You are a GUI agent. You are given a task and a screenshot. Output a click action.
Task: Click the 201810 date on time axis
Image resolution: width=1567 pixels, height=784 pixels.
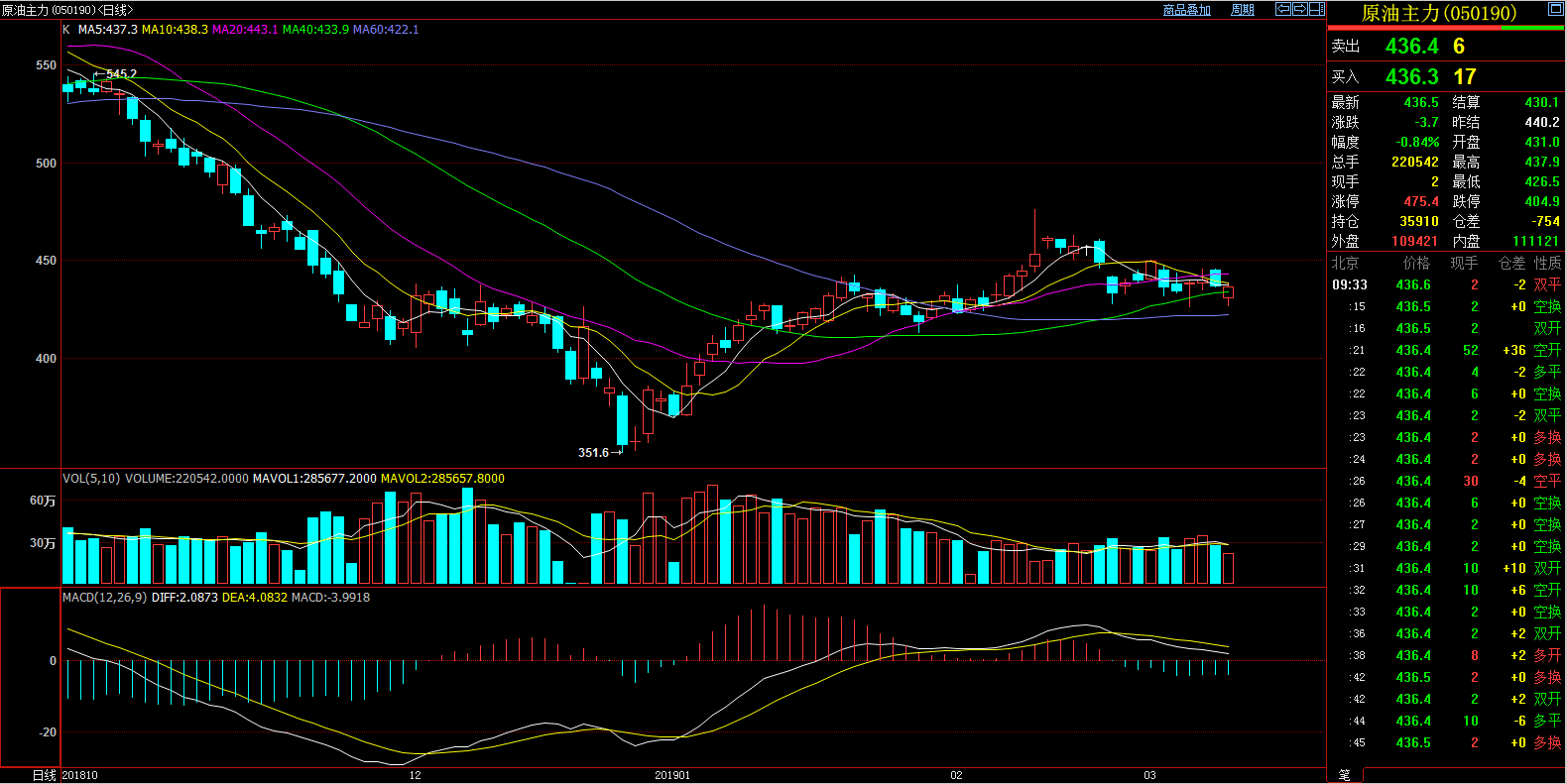[x=80, y=775]
